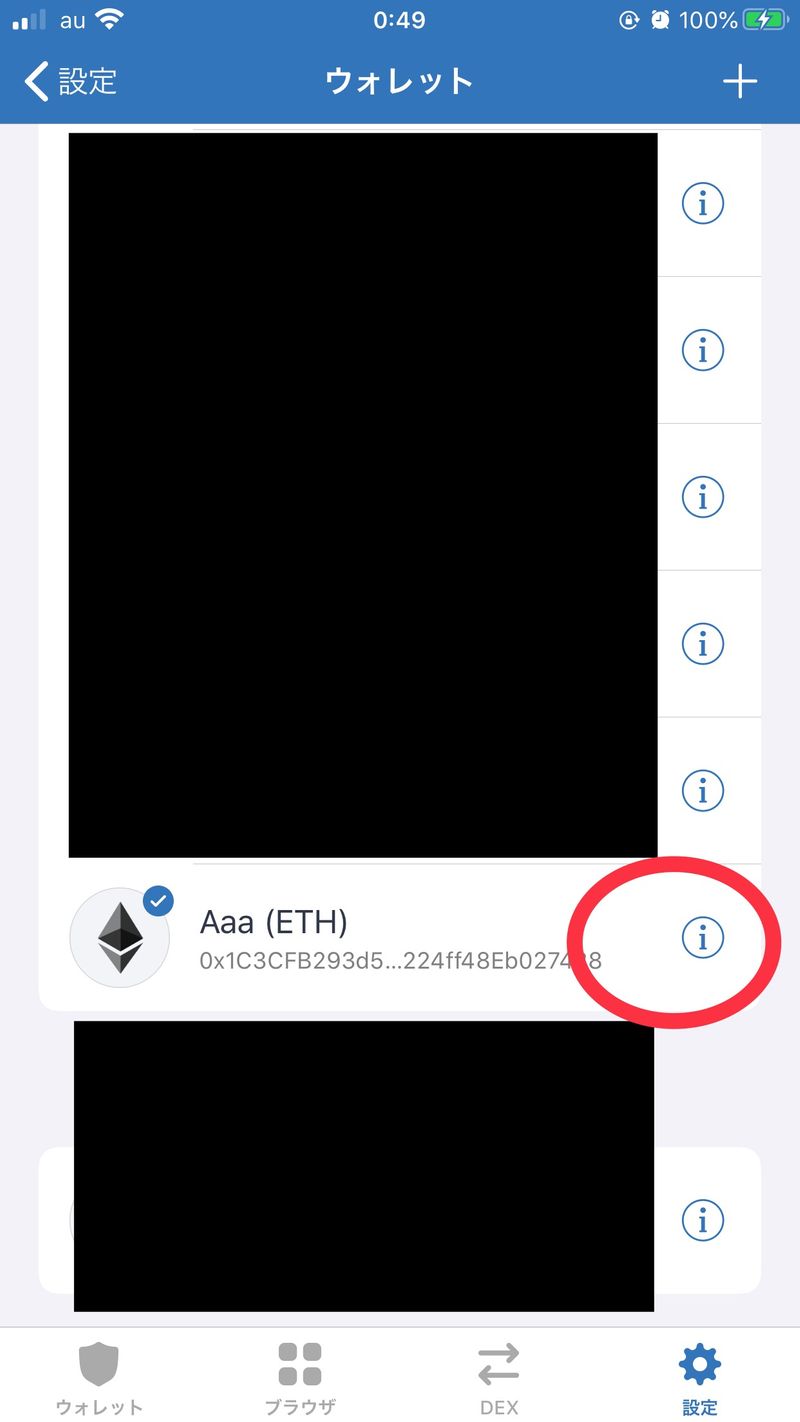Select the Aaa (ETH) wallet name
The width and height of the screenshot is (800, 1422).
(274, 922)
